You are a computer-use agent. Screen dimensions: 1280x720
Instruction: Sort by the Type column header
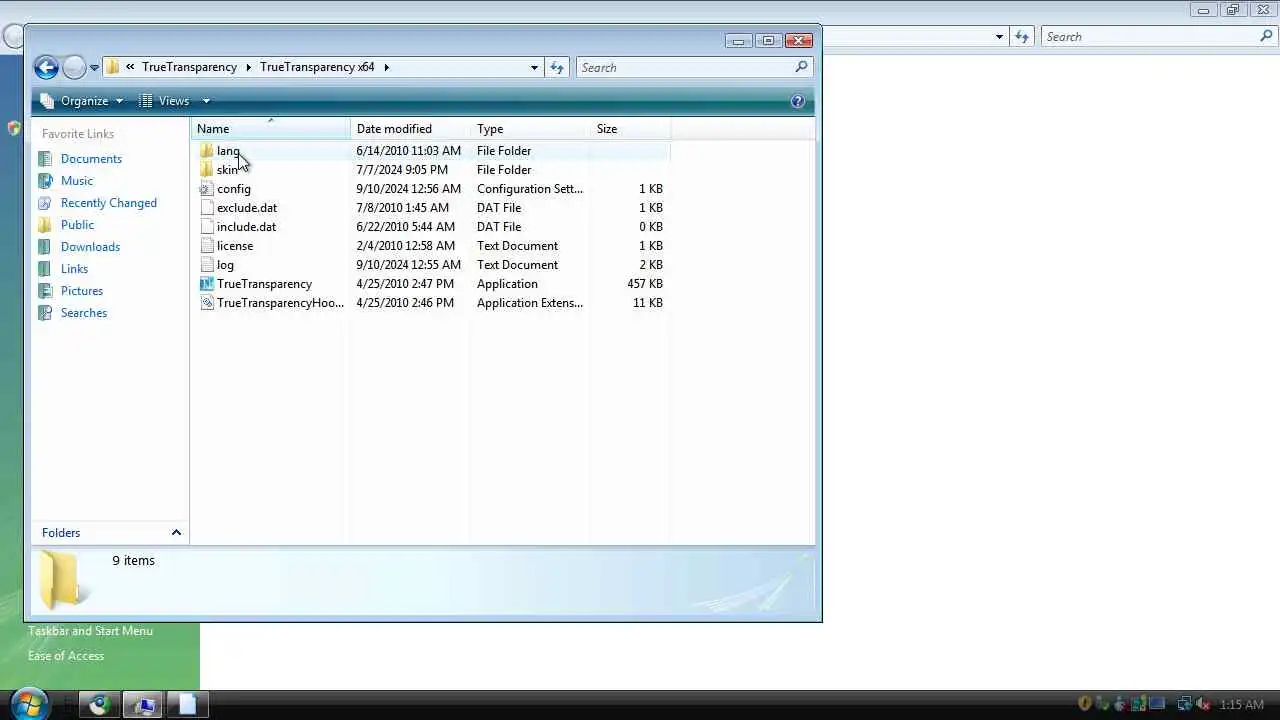click(530, 129)
